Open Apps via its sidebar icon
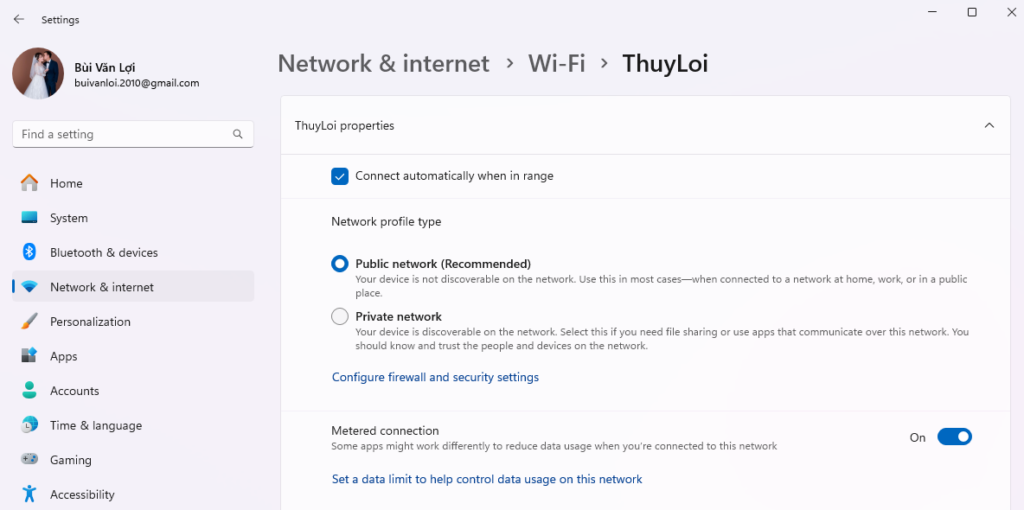 pos(30,356)
